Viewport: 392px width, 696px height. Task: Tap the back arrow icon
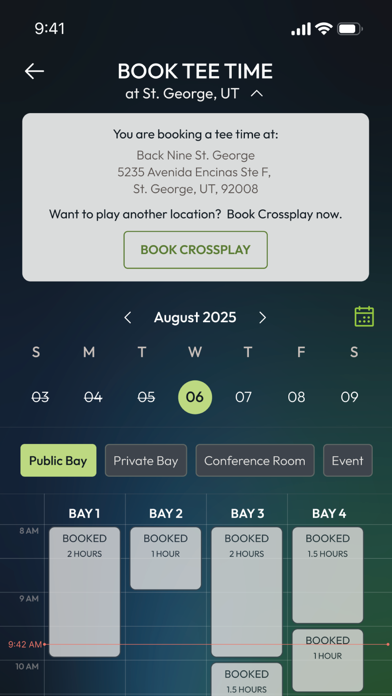[34, 71]
